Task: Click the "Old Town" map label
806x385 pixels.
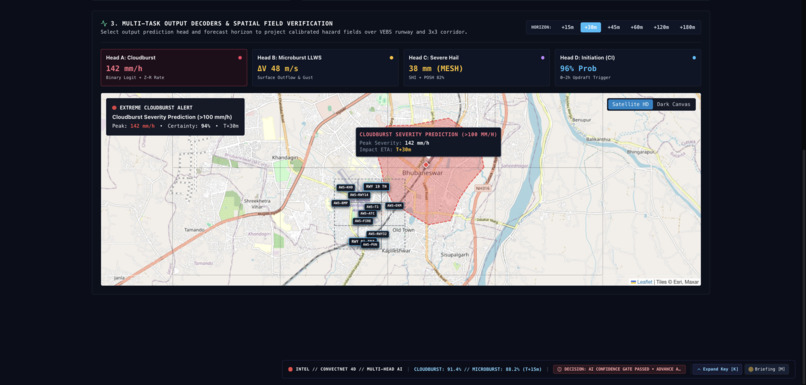Action: [403, 230]
